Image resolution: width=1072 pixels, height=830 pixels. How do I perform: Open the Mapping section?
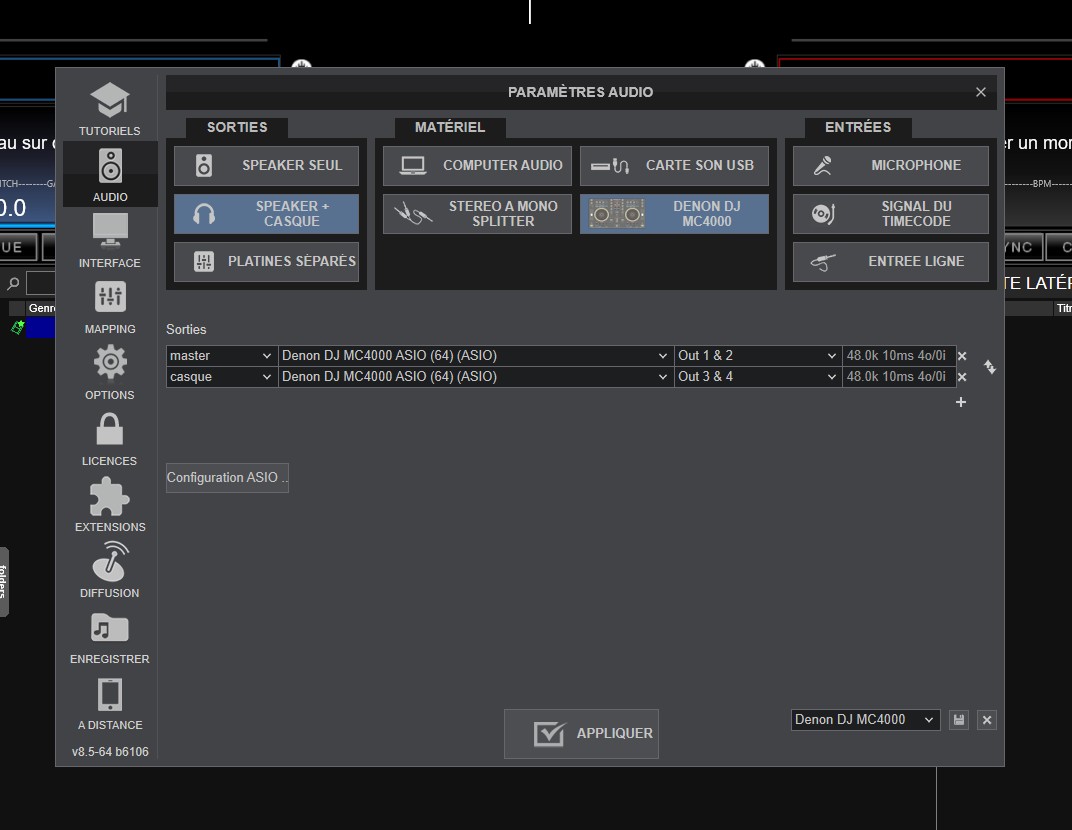[x=110, y=308]
